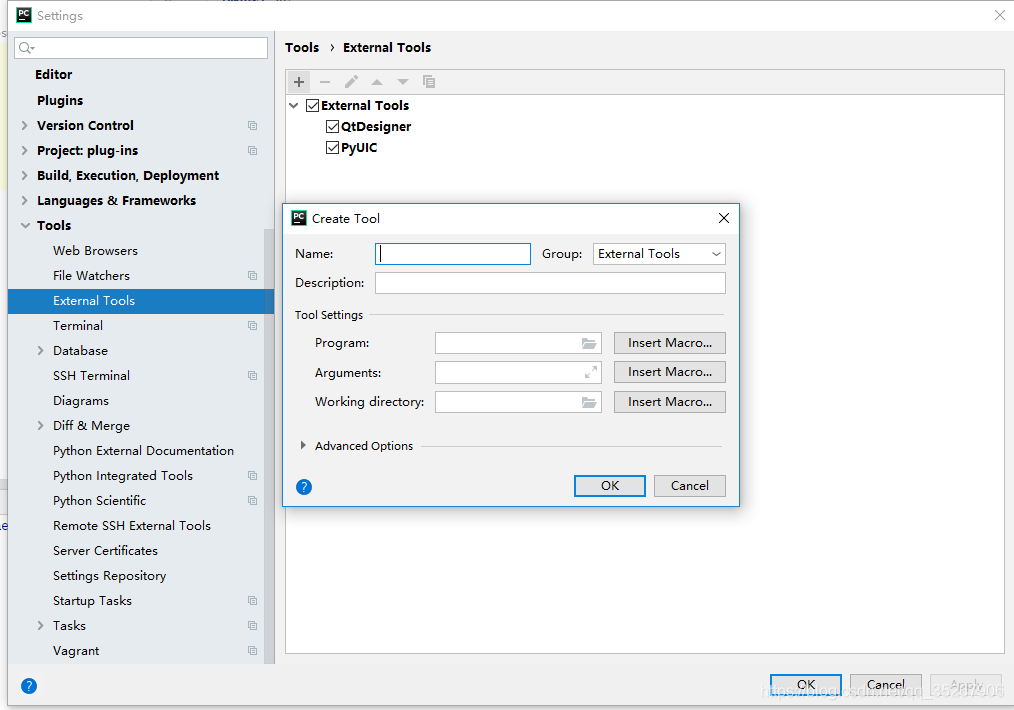Image resolution: width=1014 pixels, height=710 pixels.
Task: Expand the Tasks node arrow
Action: point(40,626)
